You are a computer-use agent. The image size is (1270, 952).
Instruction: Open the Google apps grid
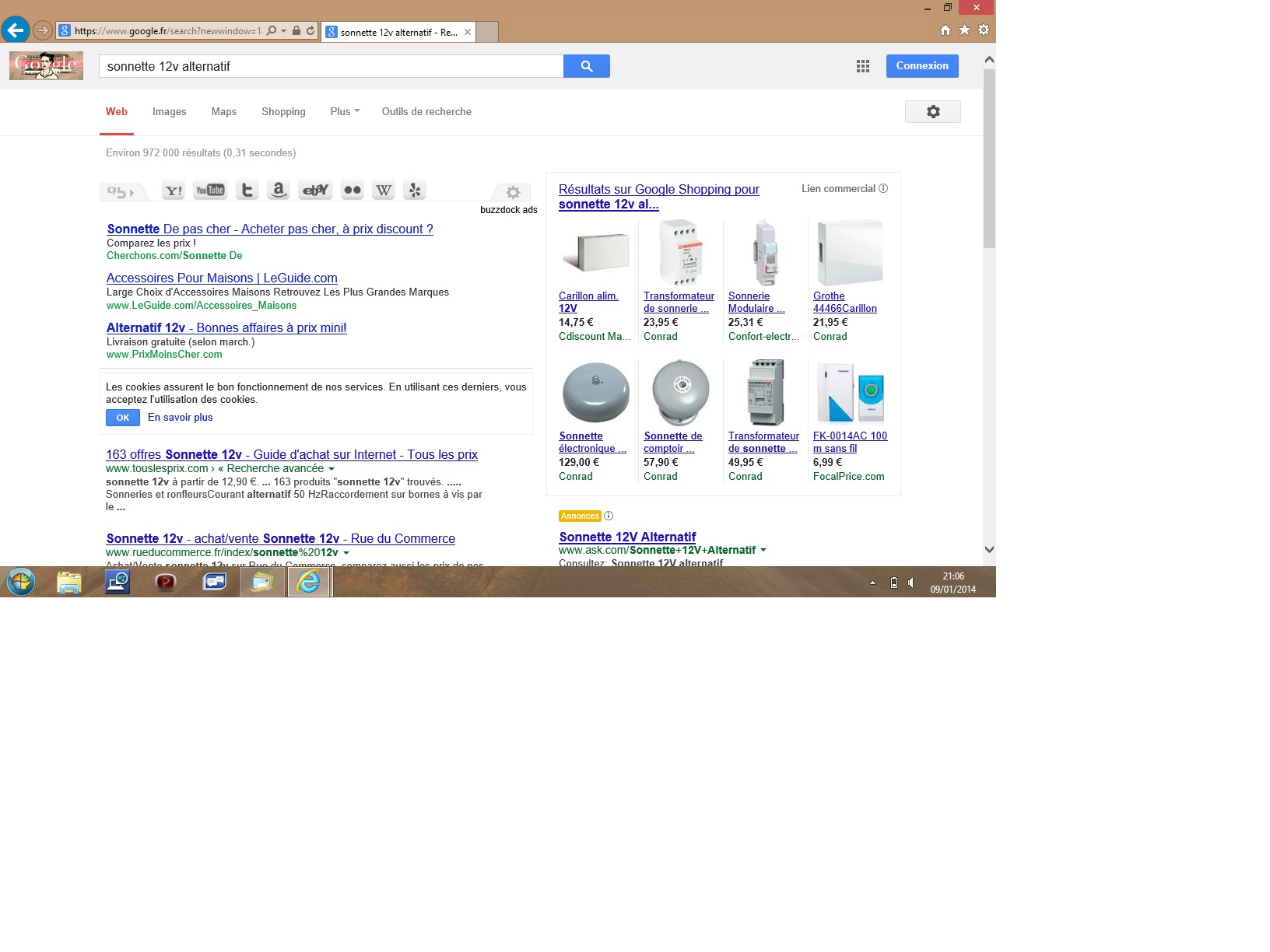tap(863, 66)
